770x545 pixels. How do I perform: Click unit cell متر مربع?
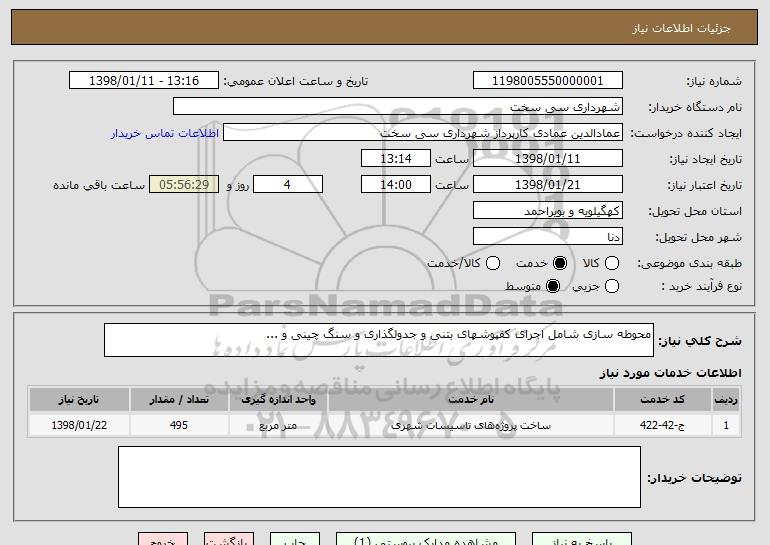click(278, 425)
